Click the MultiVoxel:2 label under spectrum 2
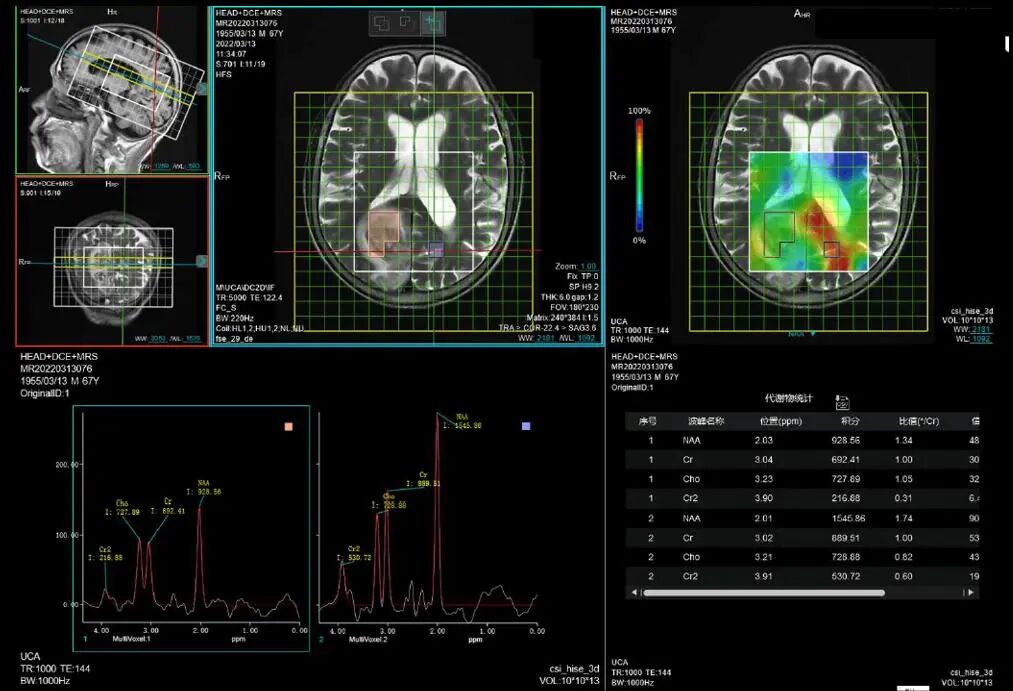This screenshot has width=1013, height=691. point(368,639)
